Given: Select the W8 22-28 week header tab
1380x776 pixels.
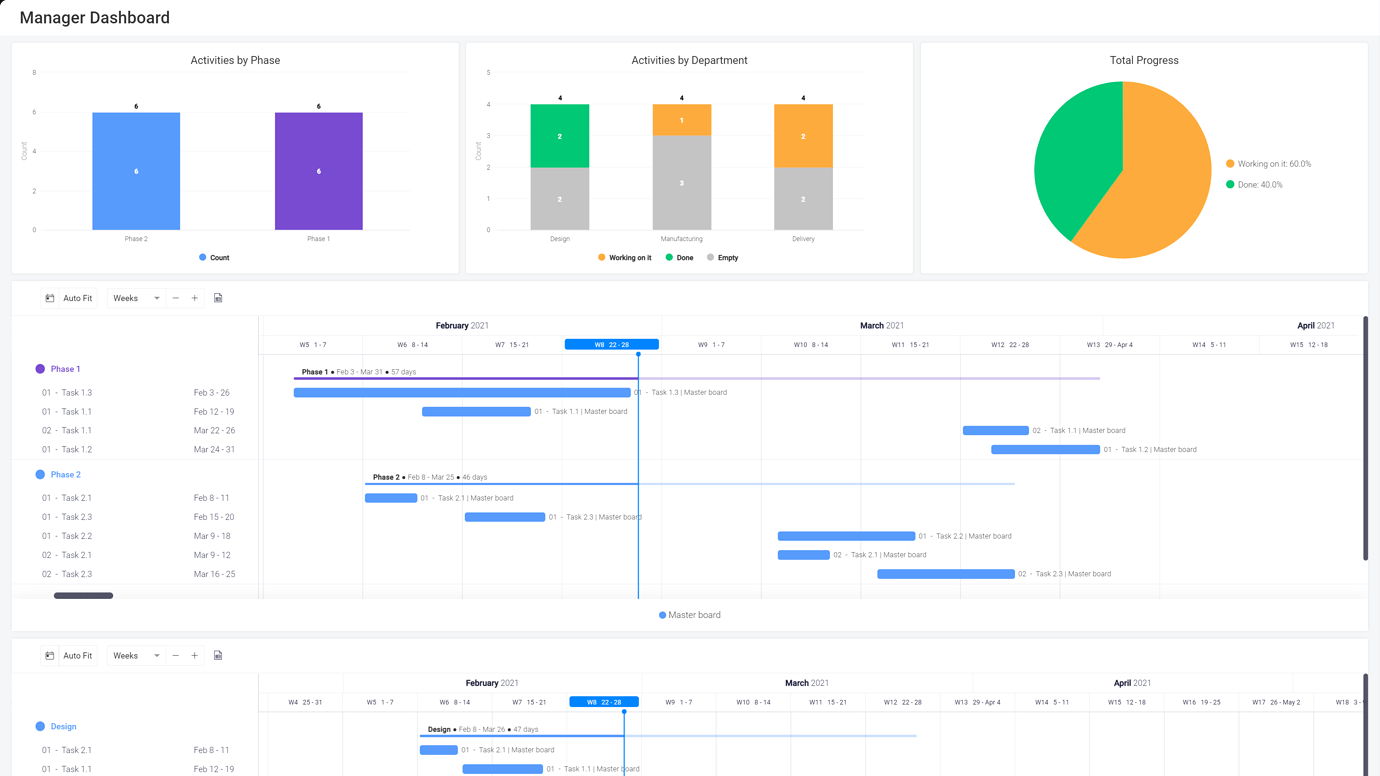Looking at the screenshot, I should tap(611, 343).
